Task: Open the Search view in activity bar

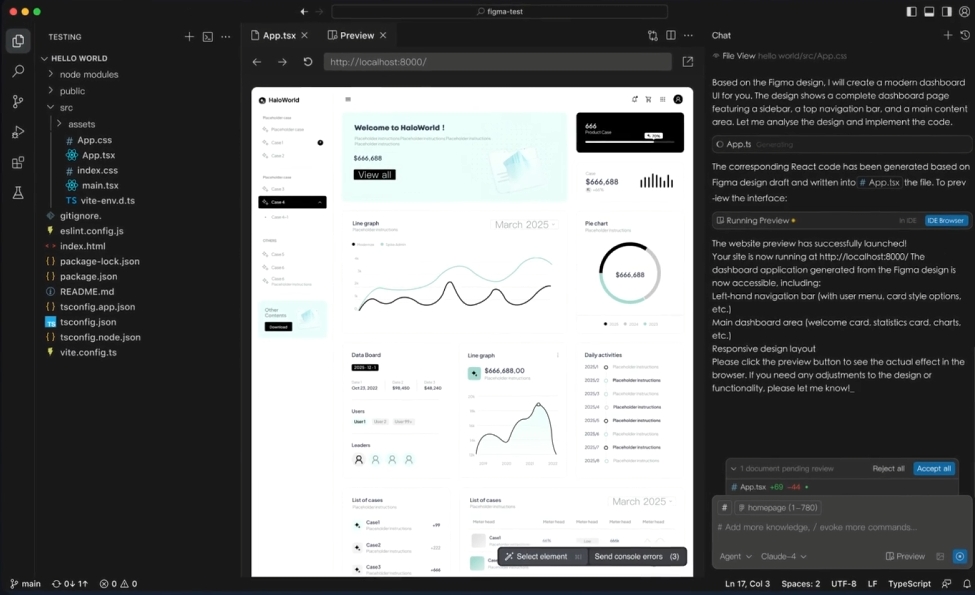Action: click(18, 71)
